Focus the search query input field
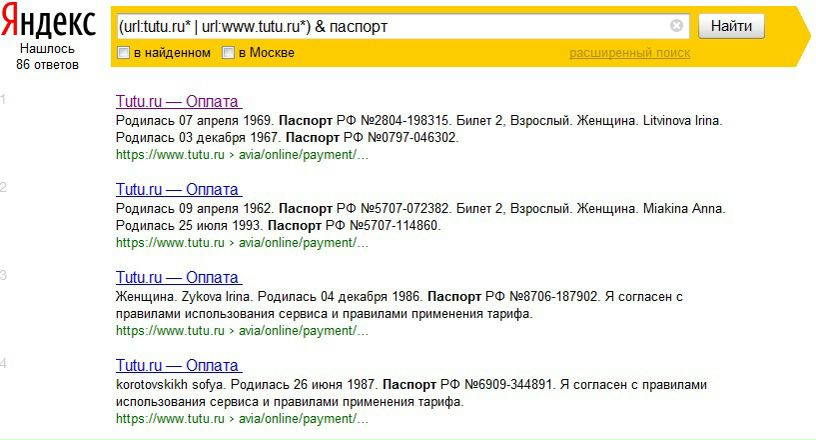Viewport: 816px width, 440px height. click(390, 26)
